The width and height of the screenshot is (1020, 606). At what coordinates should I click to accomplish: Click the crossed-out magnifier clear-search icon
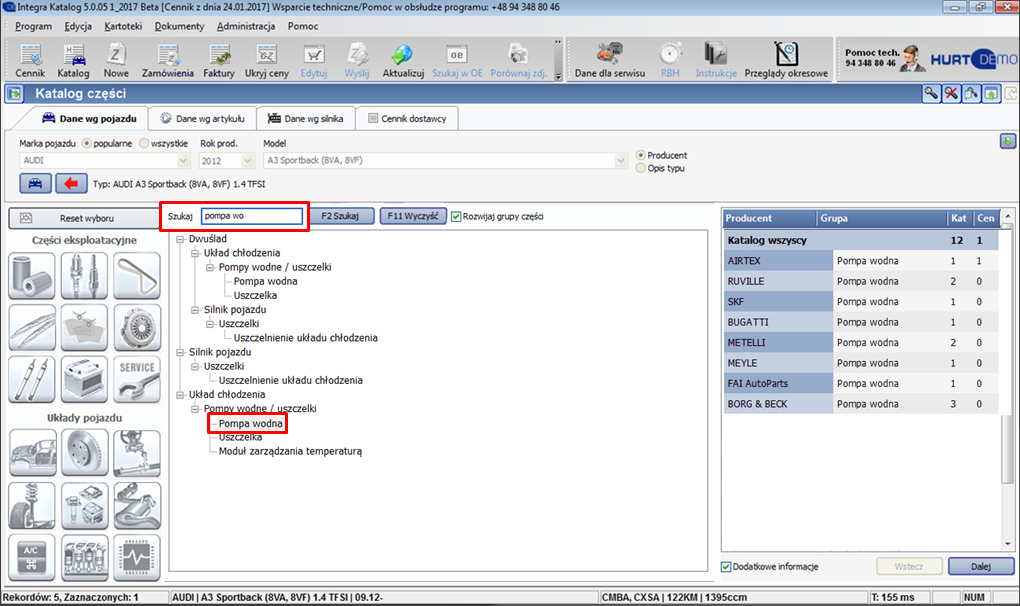coord(951,94)
